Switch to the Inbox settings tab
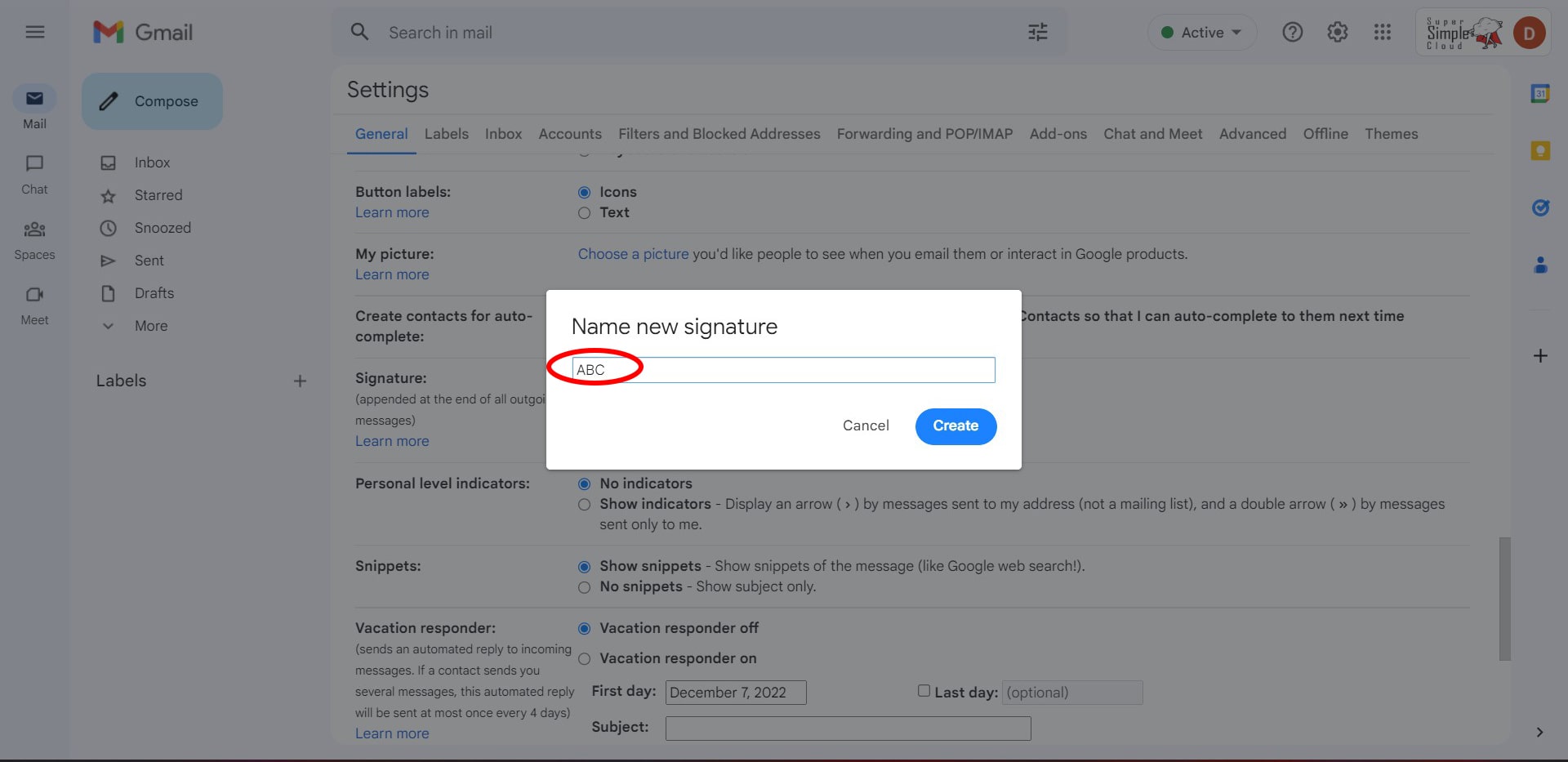The width and height of the screenshot is (1568, 762). coord(503,134)
